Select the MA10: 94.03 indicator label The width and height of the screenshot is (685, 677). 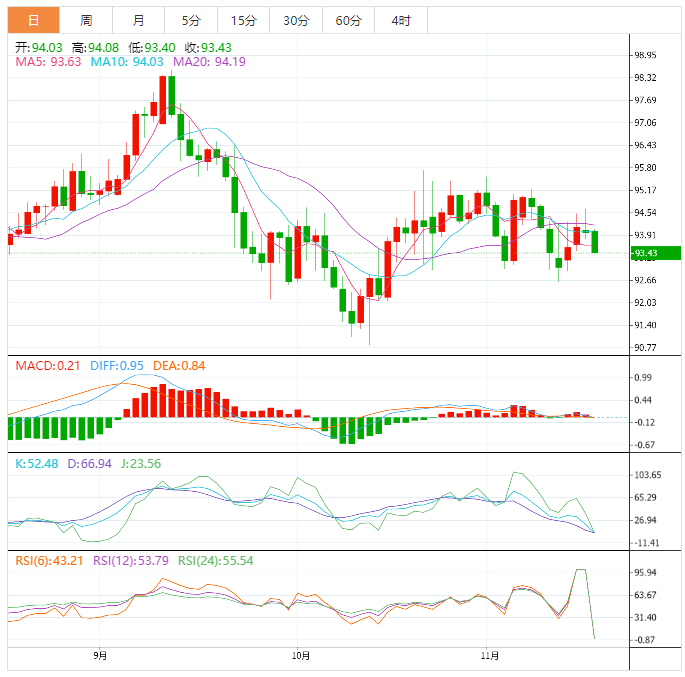point(127,62)
